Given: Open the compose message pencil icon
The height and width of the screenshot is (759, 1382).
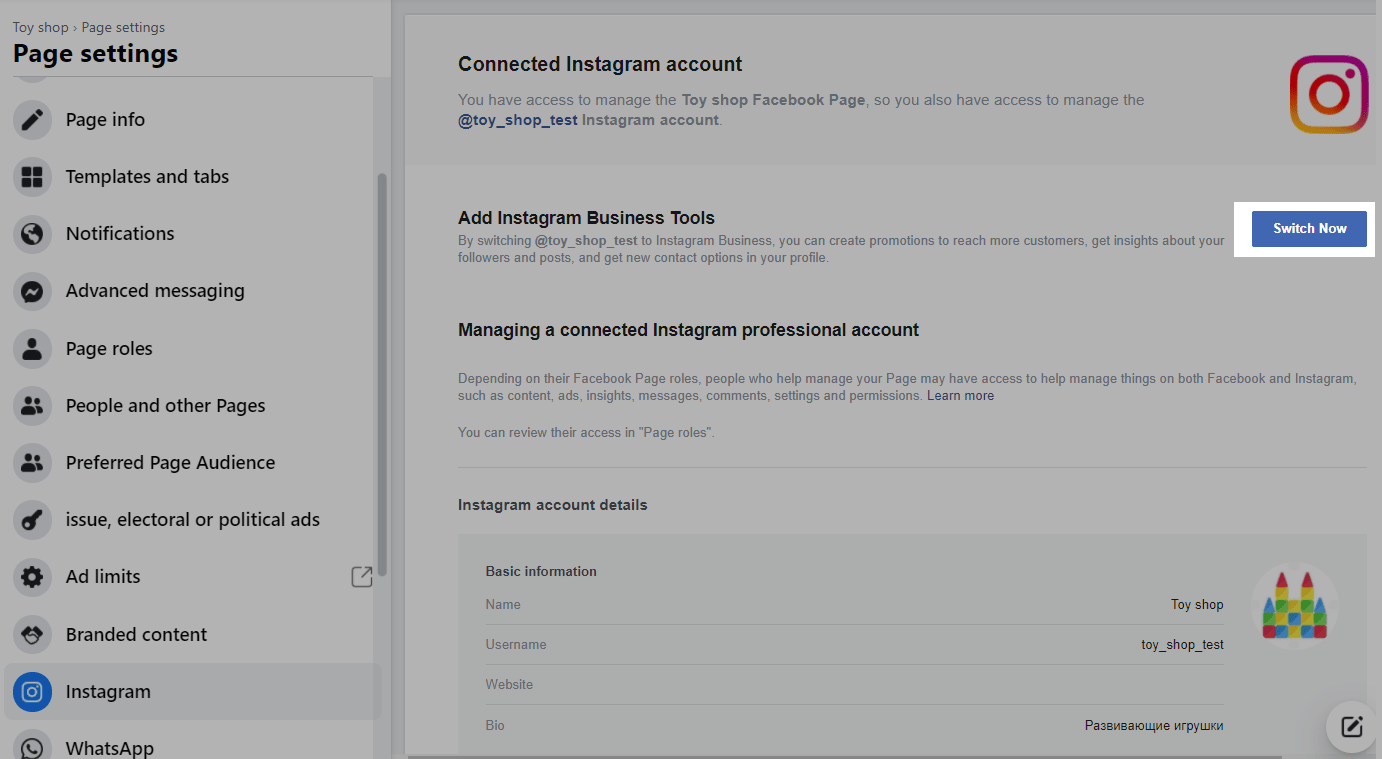Looking at the screenshot, I should click(x=1352, y=727).
